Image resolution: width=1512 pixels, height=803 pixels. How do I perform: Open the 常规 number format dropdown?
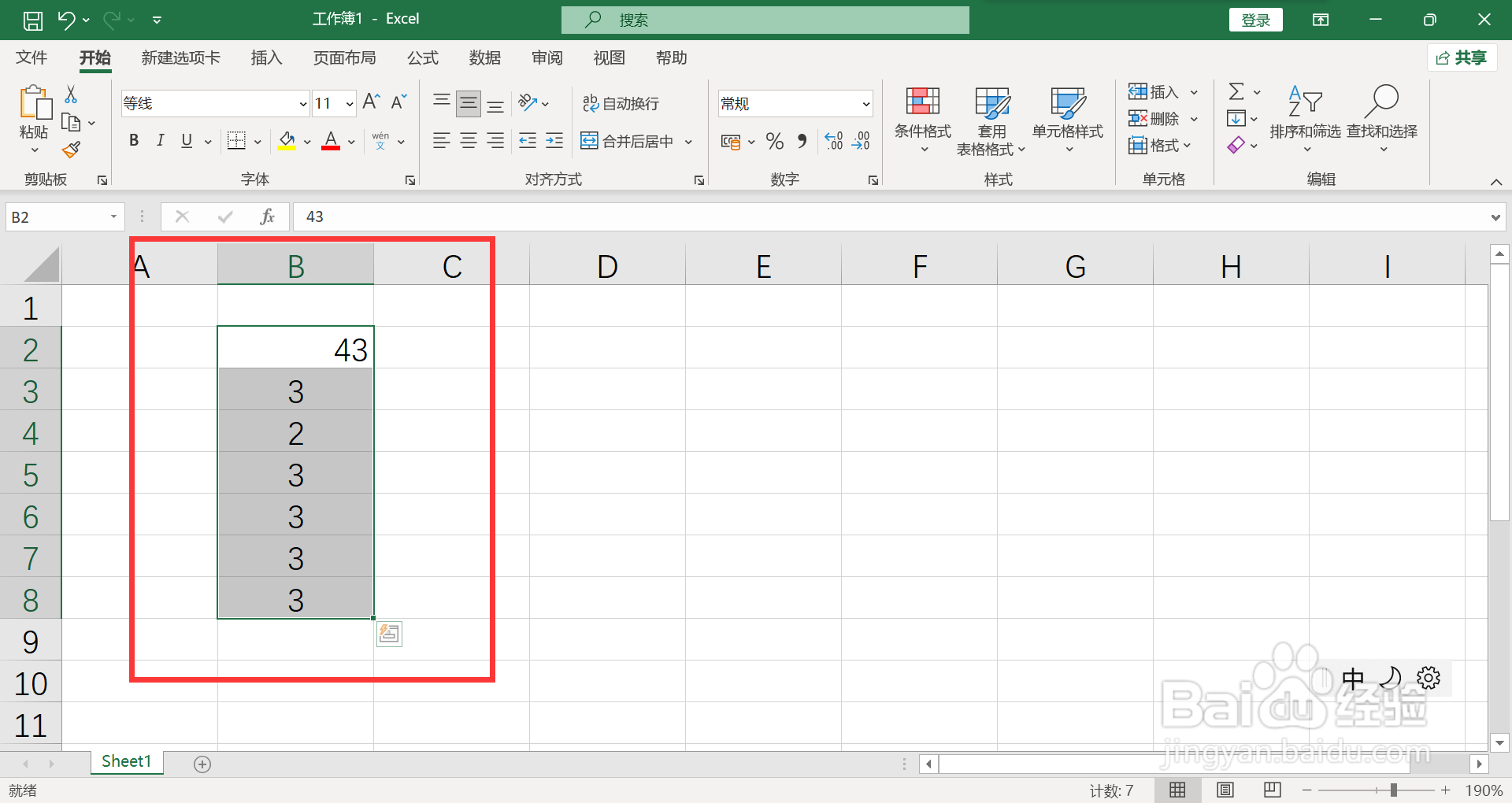tap(865, 104)
